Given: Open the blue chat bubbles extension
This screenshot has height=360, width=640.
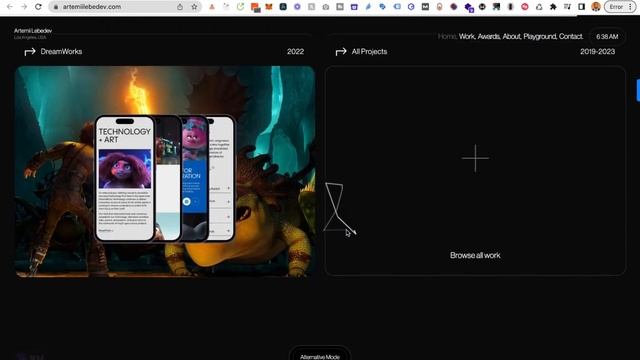Looking at the screenshot, I should [x=382, y=7].
